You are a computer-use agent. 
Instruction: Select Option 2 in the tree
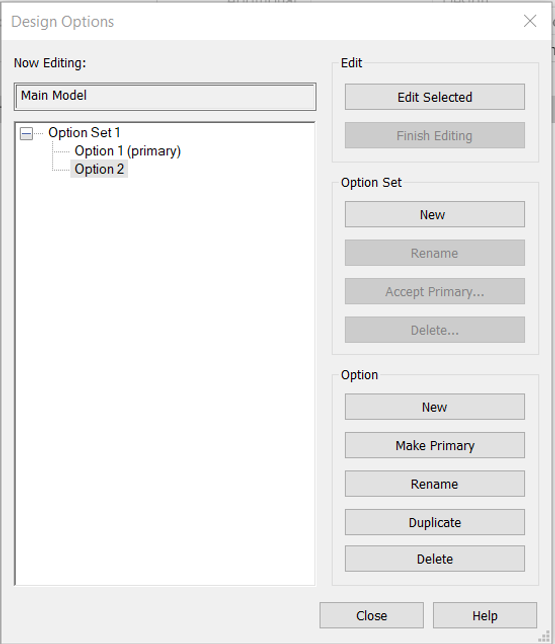[99, 169]
